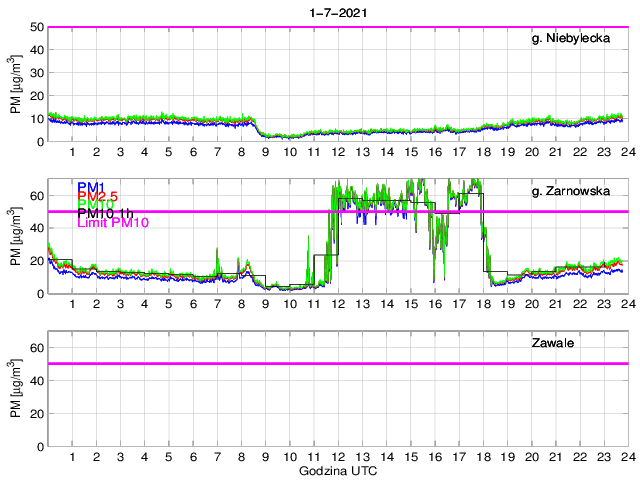The height and width of the screenshot is (480, 640).
Task: Click the Niebylecka panel's PM y-axis label
Action: tap(15, 84)
